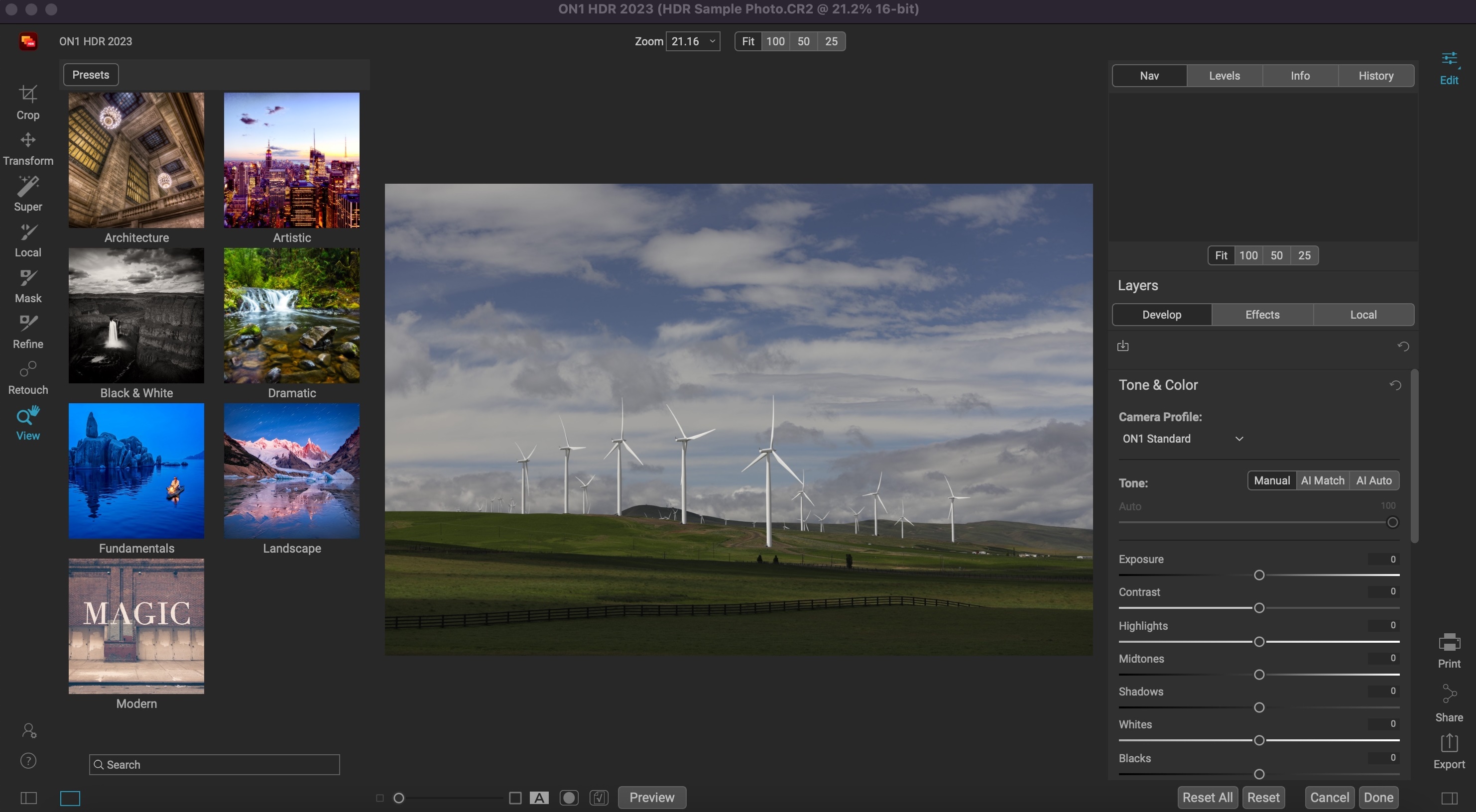The width and height of the screenshot is (1476, 812).
Task: Reset the Tone & Color pane
Action: tap(1395, 385)
